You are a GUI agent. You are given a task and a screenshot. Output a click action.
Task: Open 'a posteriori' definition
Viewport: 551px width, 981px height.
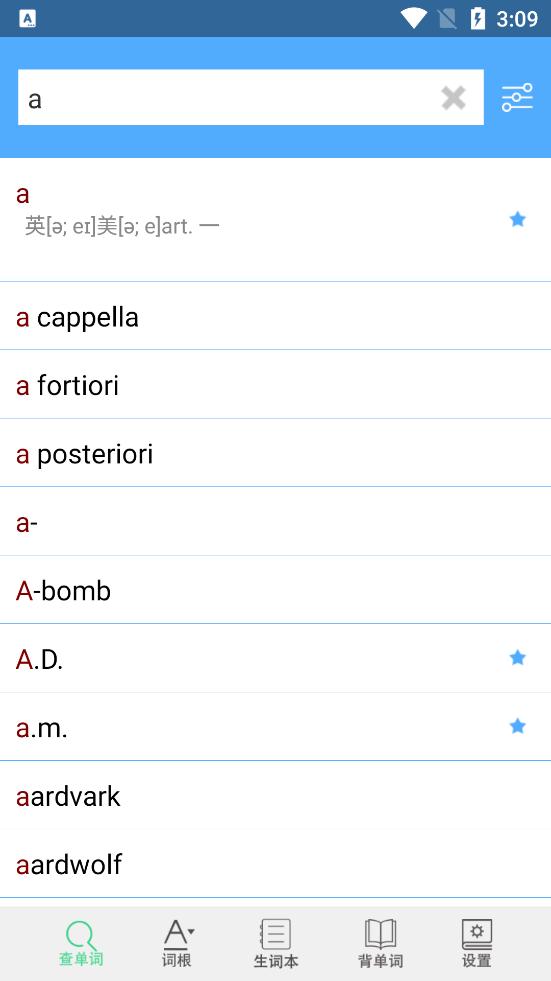(x=275, y=452)
